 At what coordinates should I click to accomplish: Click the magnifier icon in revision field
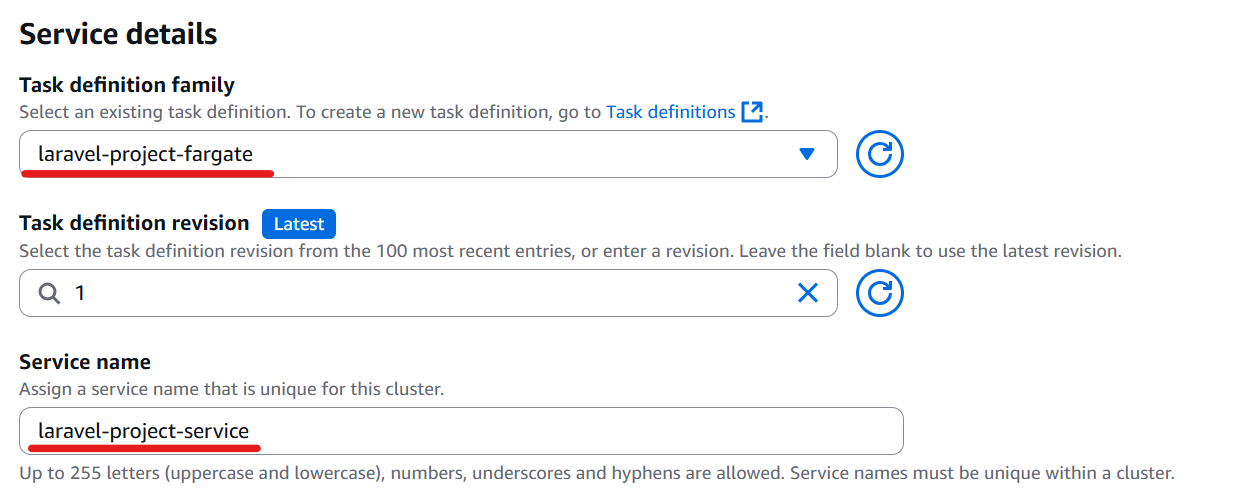click(49, 293)
